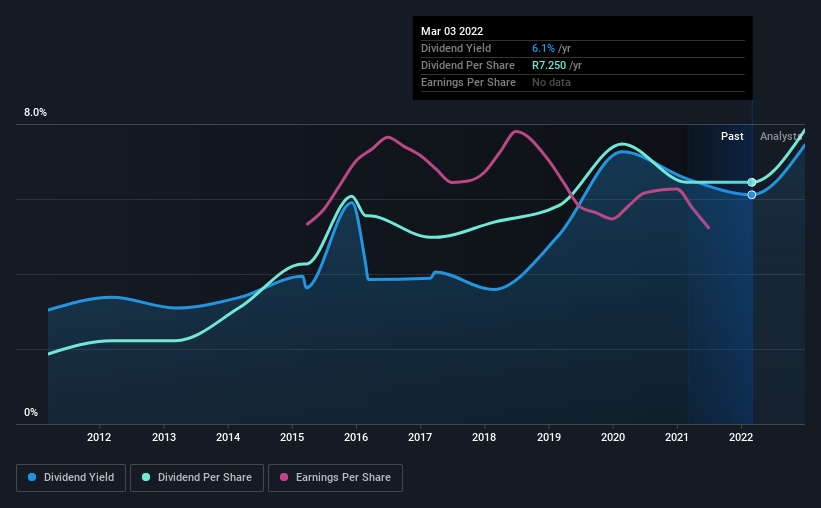Click the 8.0% y-axis label
Screen dimensions: 821x508
[35, 113]
